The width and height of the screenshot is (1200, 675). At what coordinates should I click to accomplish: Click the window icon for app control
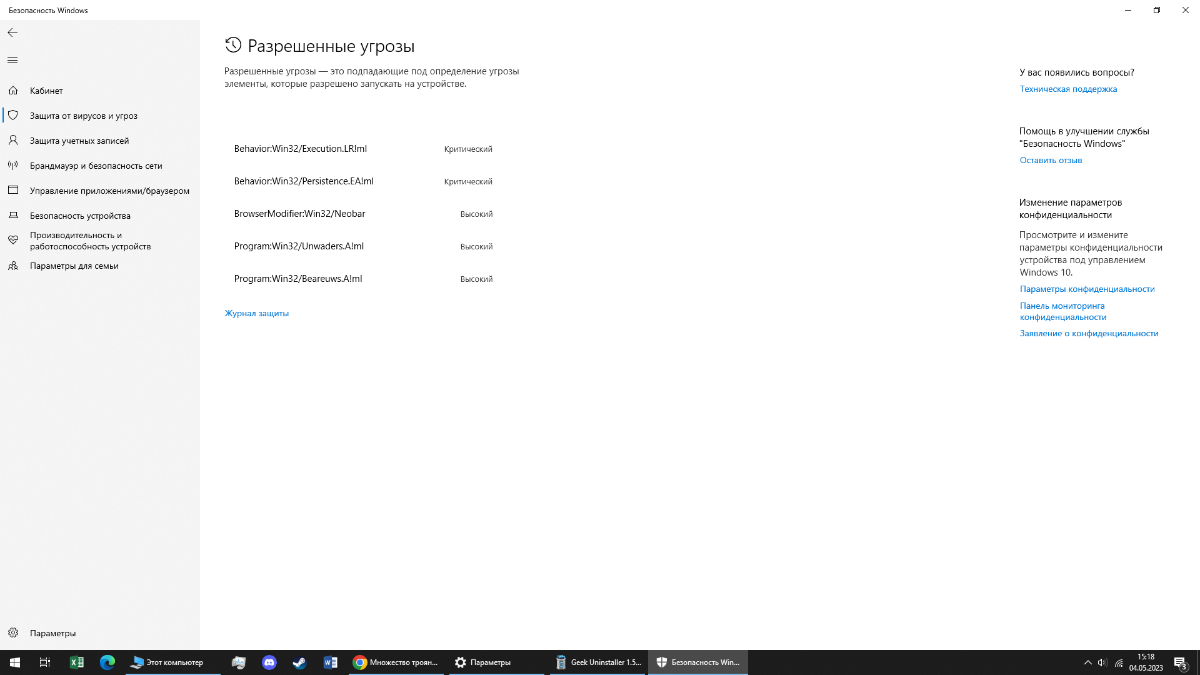pos(13,190)
